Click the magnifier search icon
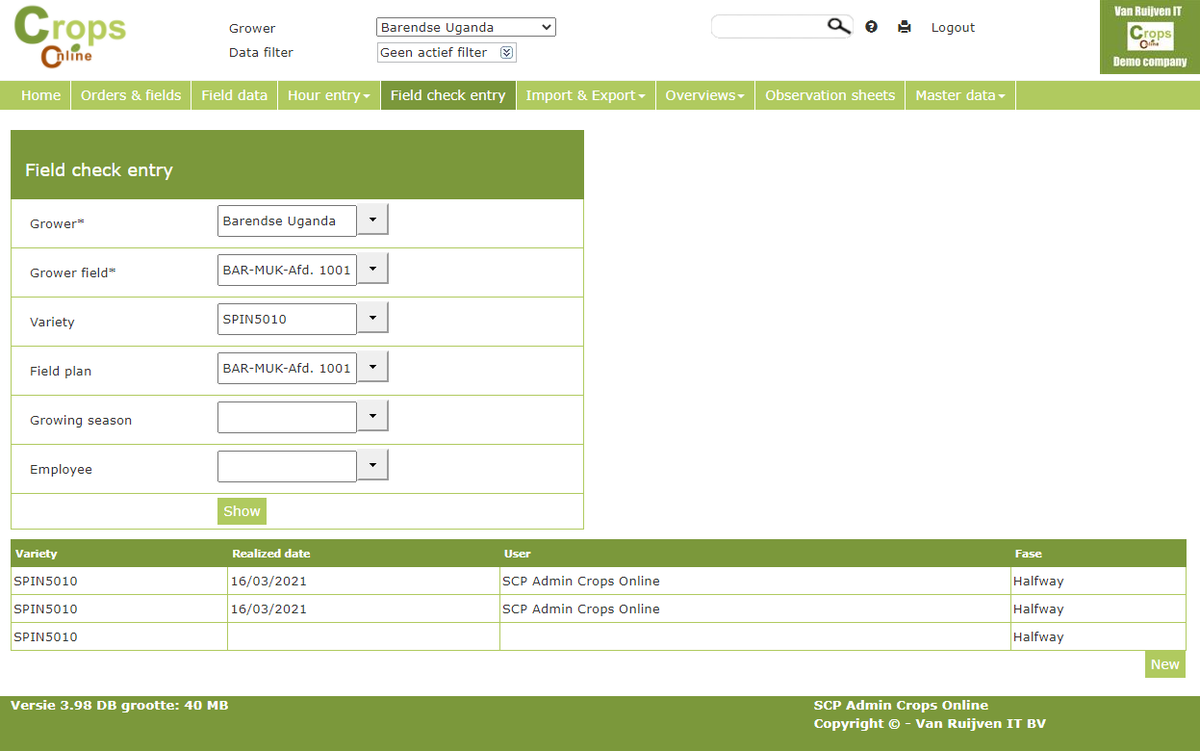The width and height of the screenshot is (1200, 751). click(x=839, y=26)
